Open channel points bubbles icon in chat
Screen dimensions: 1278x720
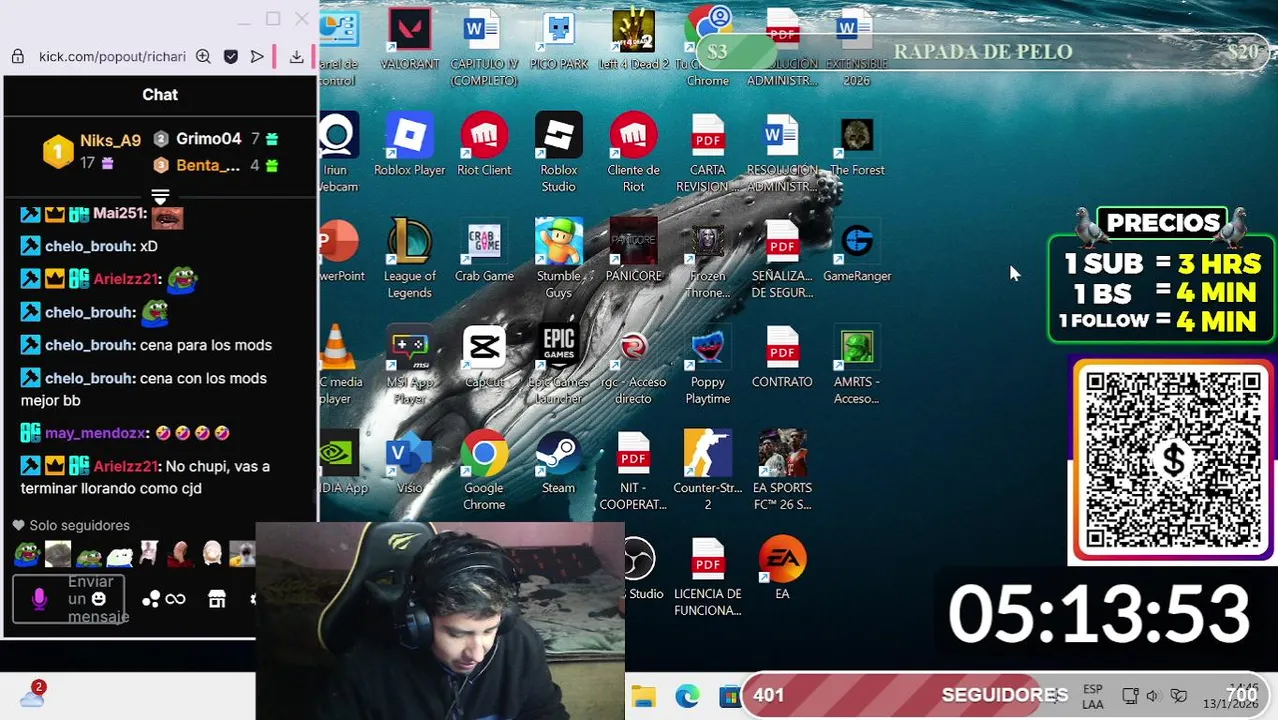click(151, 599)
